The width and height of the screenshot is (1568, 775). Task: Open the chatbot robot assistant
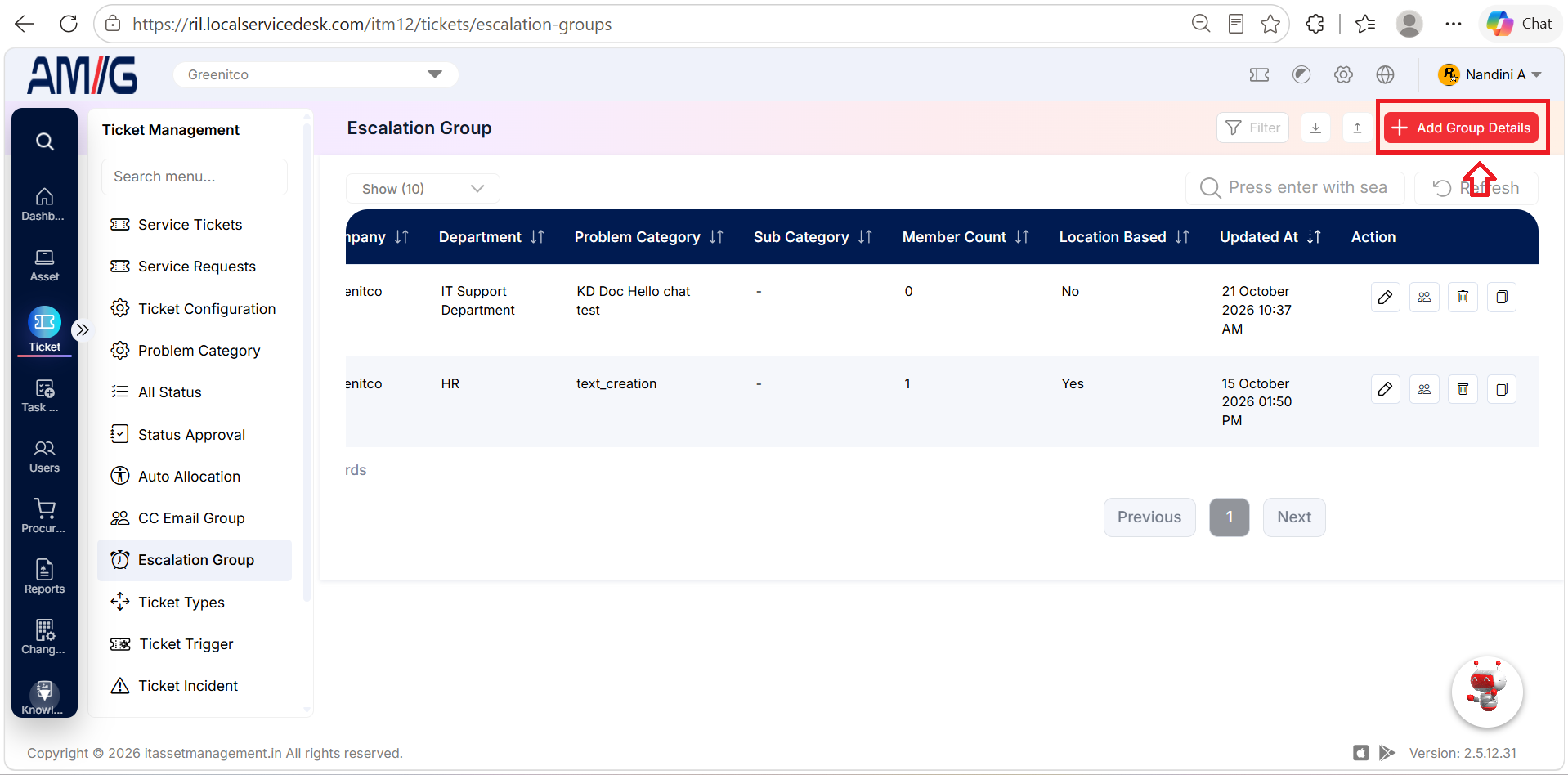(1487, 692)
